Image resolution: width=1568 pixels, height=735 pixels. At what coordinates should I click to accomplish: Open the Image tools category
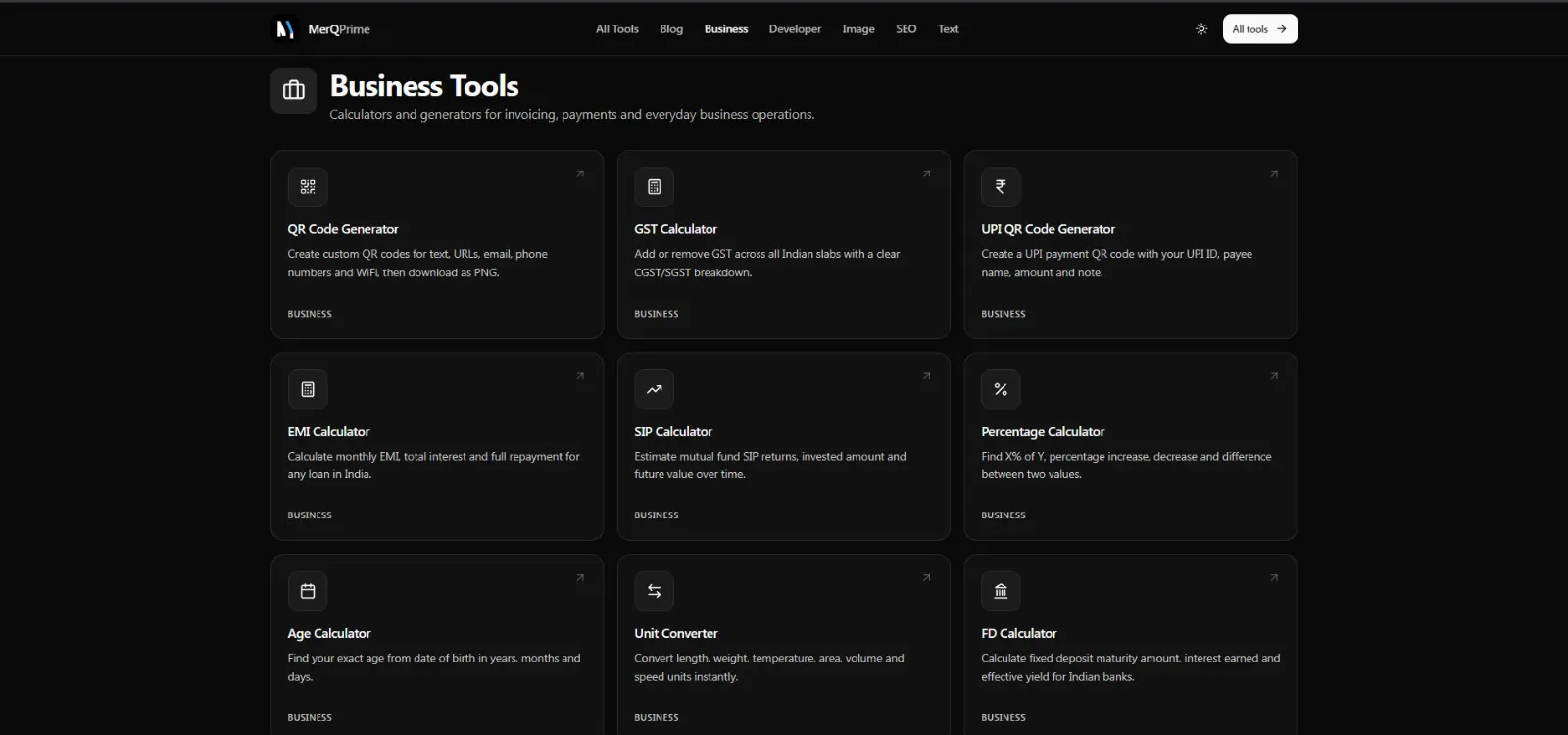click(x=858, y=29)
